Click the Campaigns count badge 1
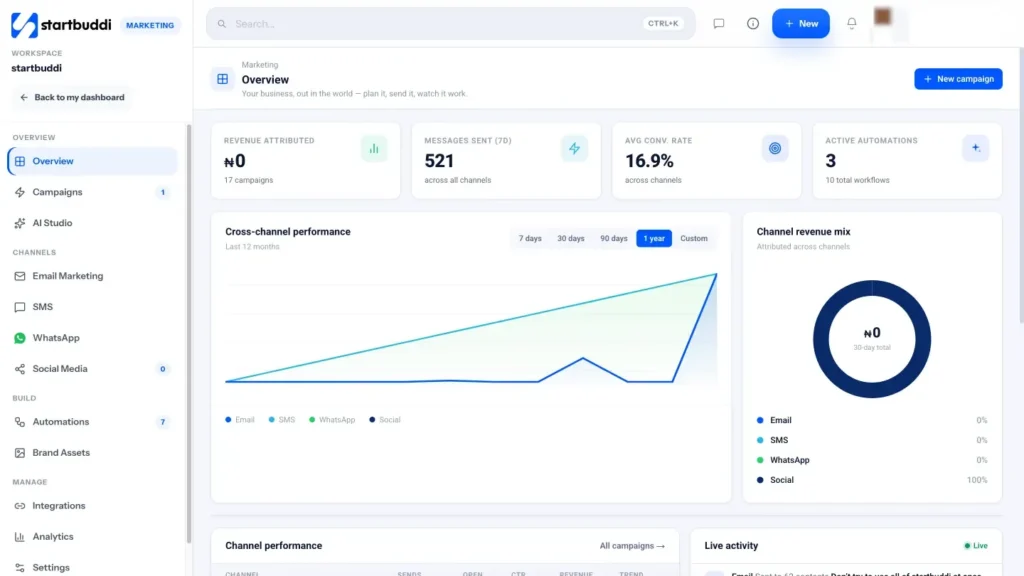 click(x=163, y=193)
